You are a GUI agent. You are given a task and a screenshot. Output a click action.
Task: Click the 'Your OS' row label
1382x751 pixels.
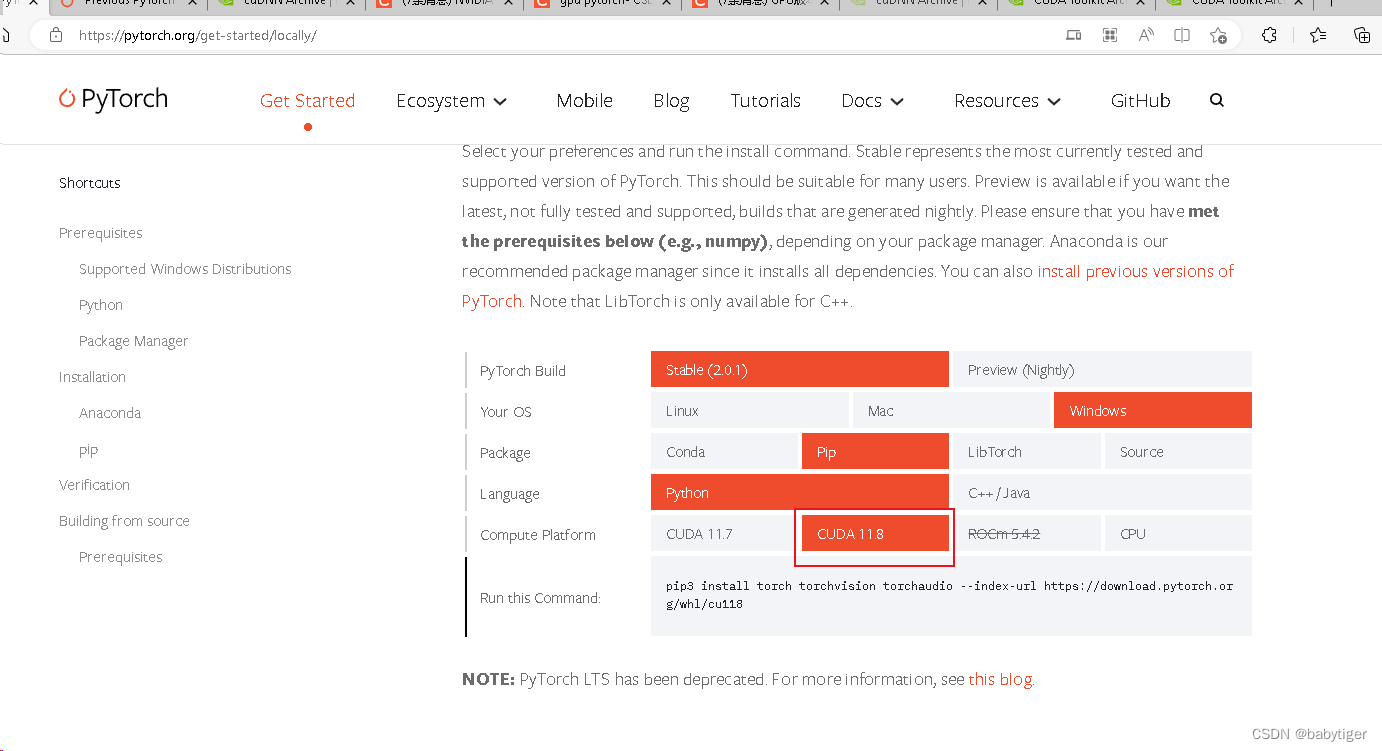(506, 412)
